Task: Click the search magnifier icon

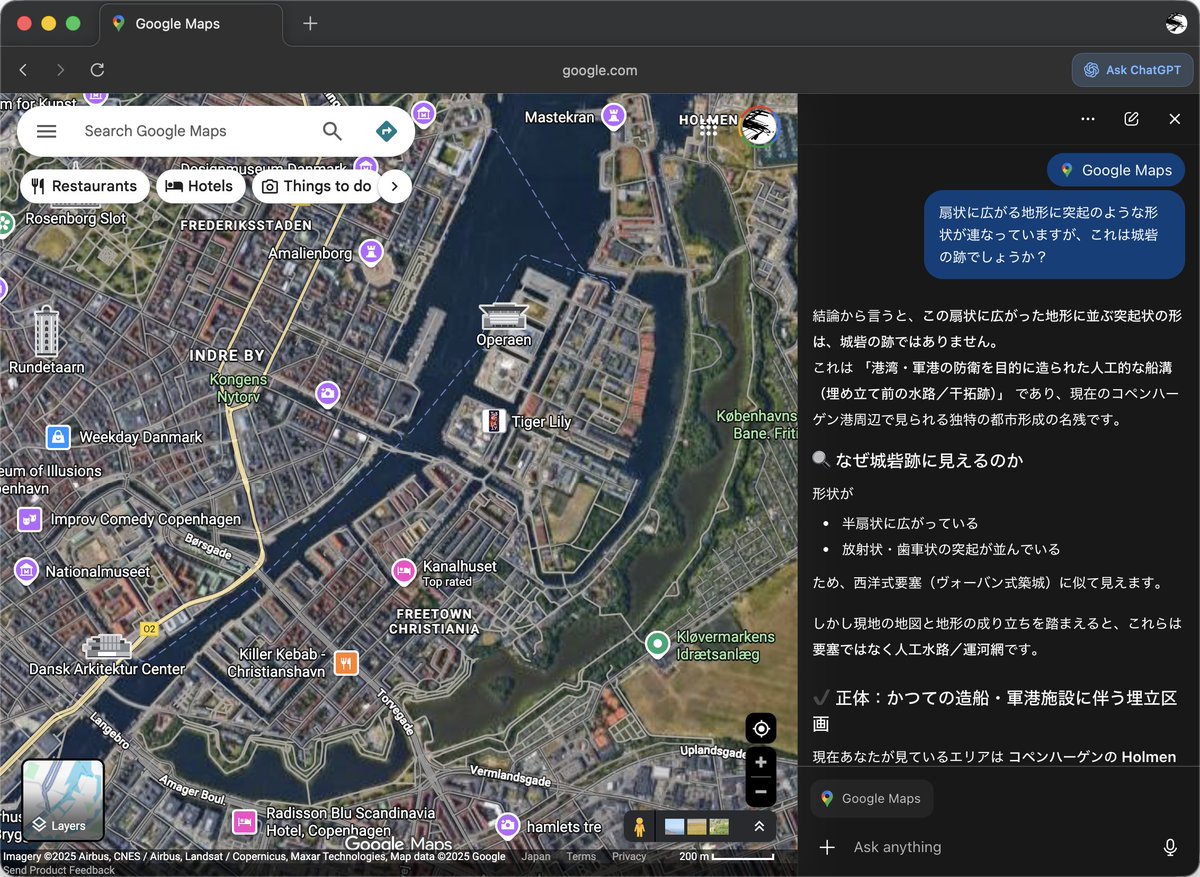Action: point(332,131)
